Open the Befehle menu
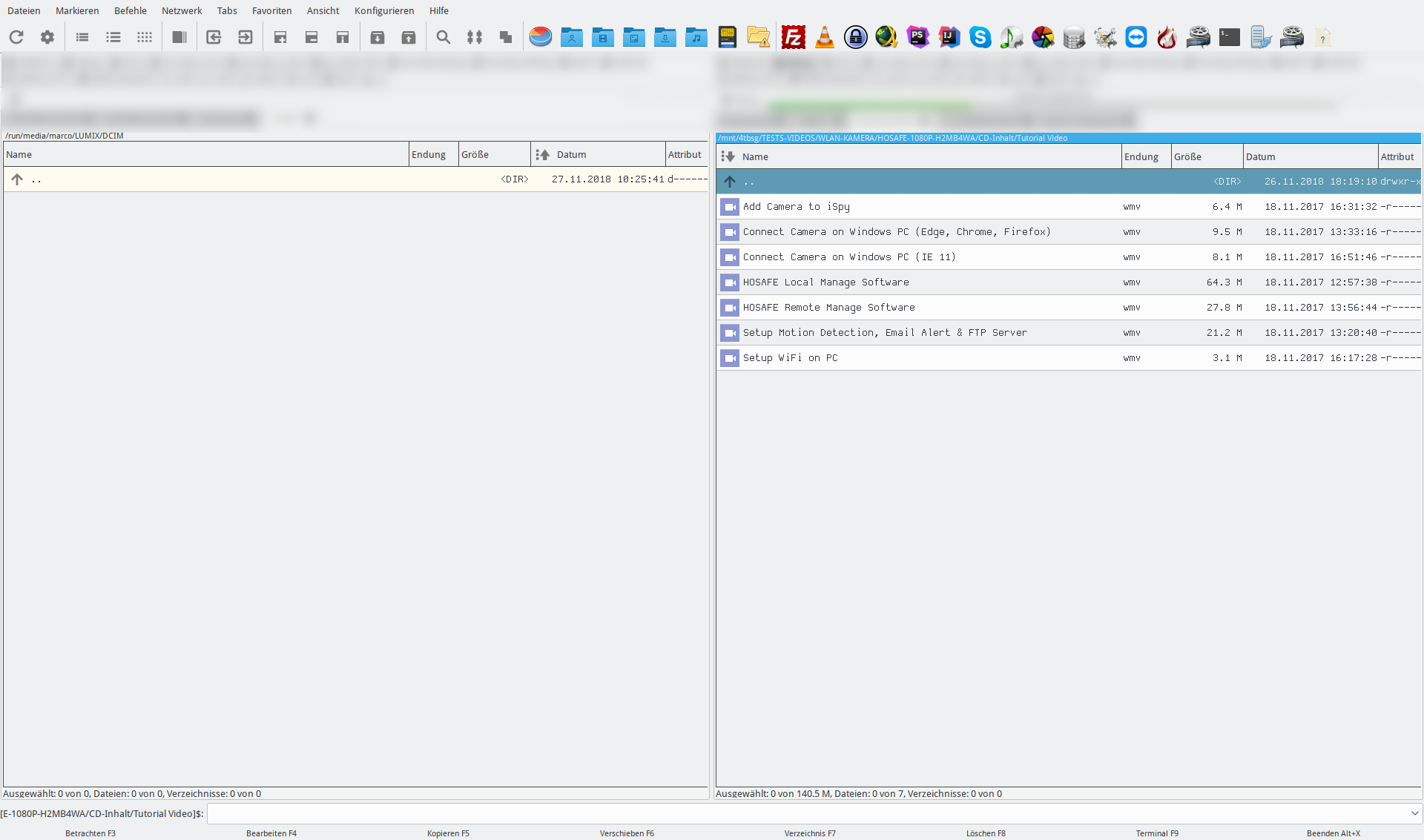The height and width of the screenshot is (840, 1424). point(131,10)
